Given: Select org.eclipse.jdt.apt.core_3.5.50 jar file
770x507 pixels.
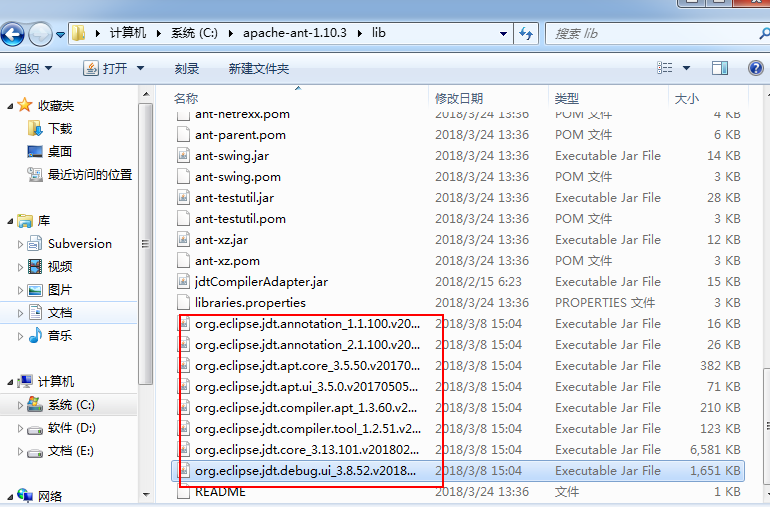Looking at the screenshot, I should click(307, 366).
